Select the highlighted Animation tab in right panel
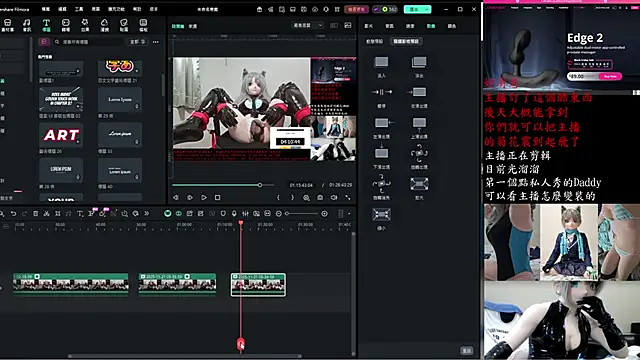 [431, 26]
